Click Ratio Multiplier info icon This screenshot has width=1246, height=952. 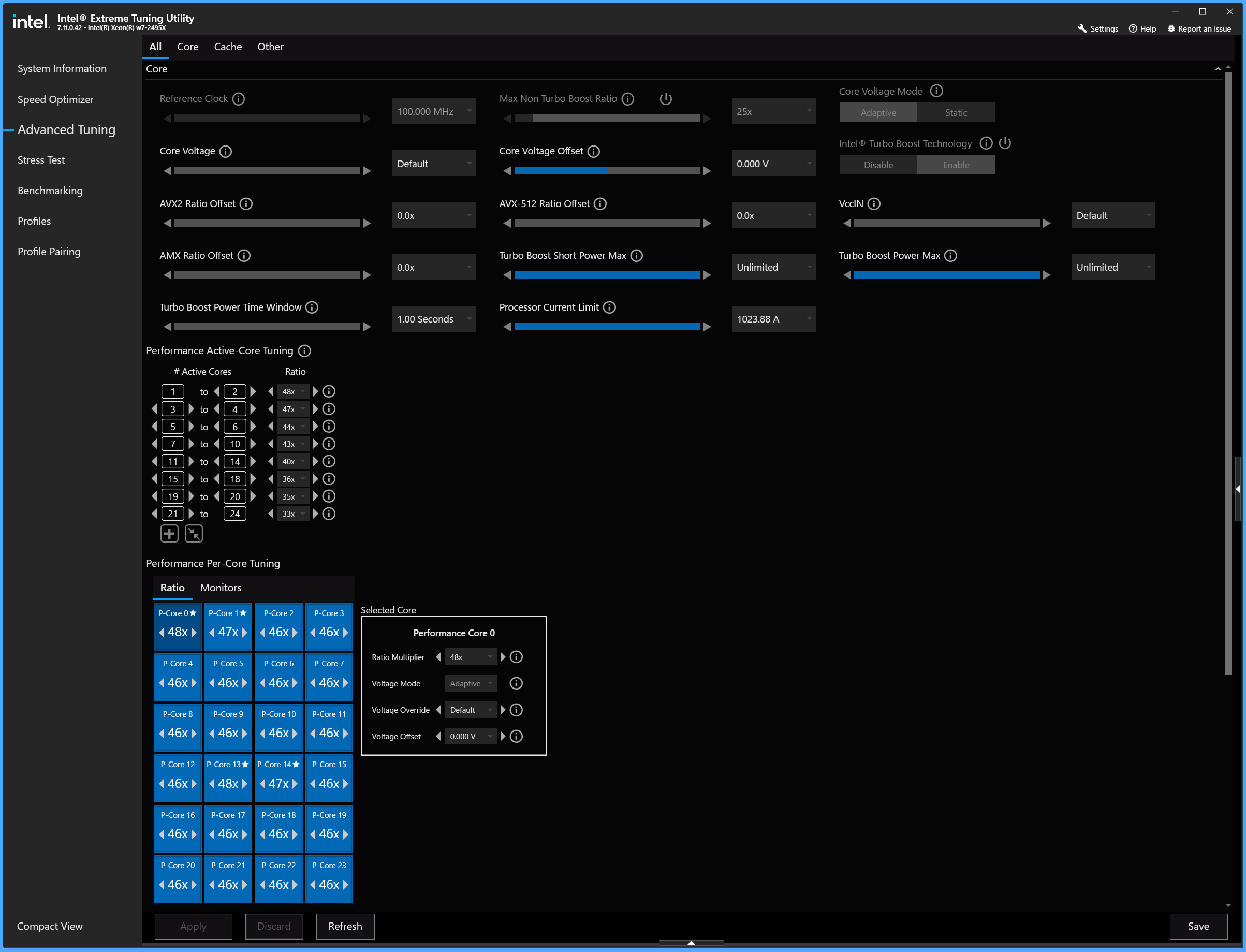(516, 657)
